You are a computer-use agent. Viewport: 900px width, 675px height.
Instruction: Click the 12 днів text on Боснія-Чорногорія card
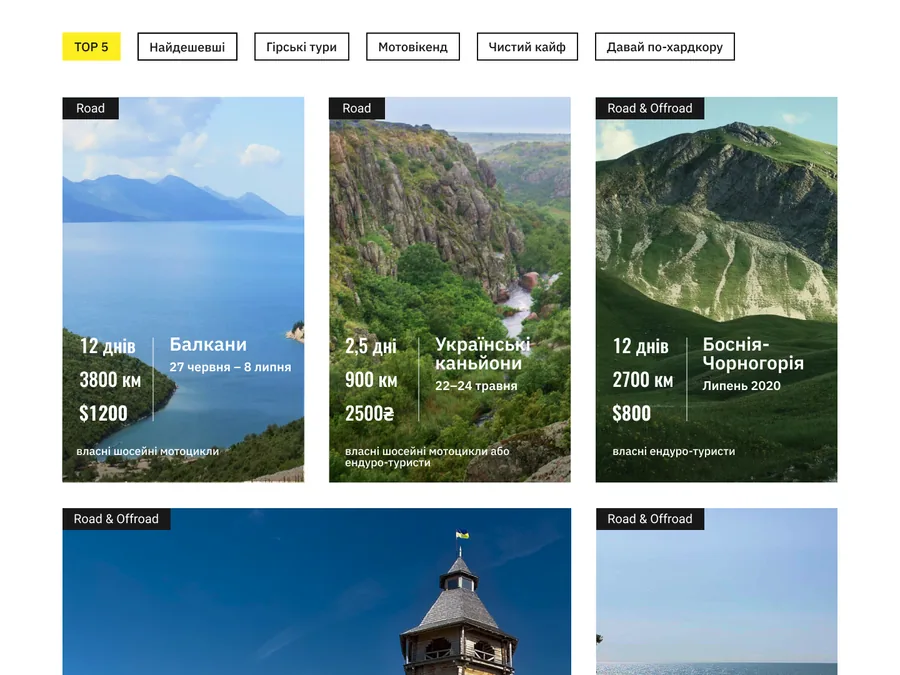coord(641,346)
